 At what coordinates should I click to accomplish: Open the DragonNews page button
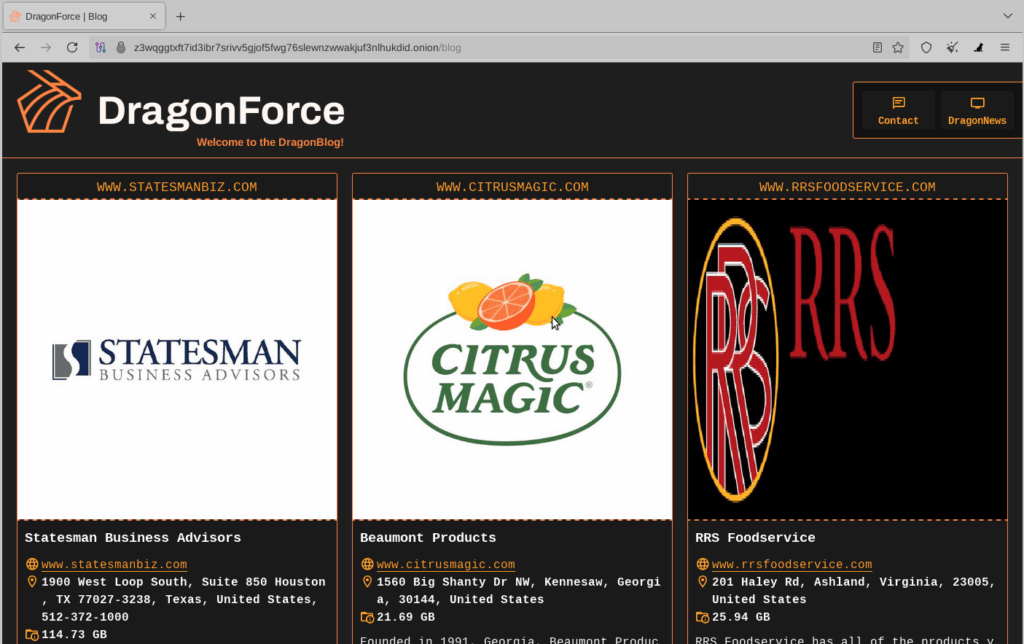(x=977, y=110)
